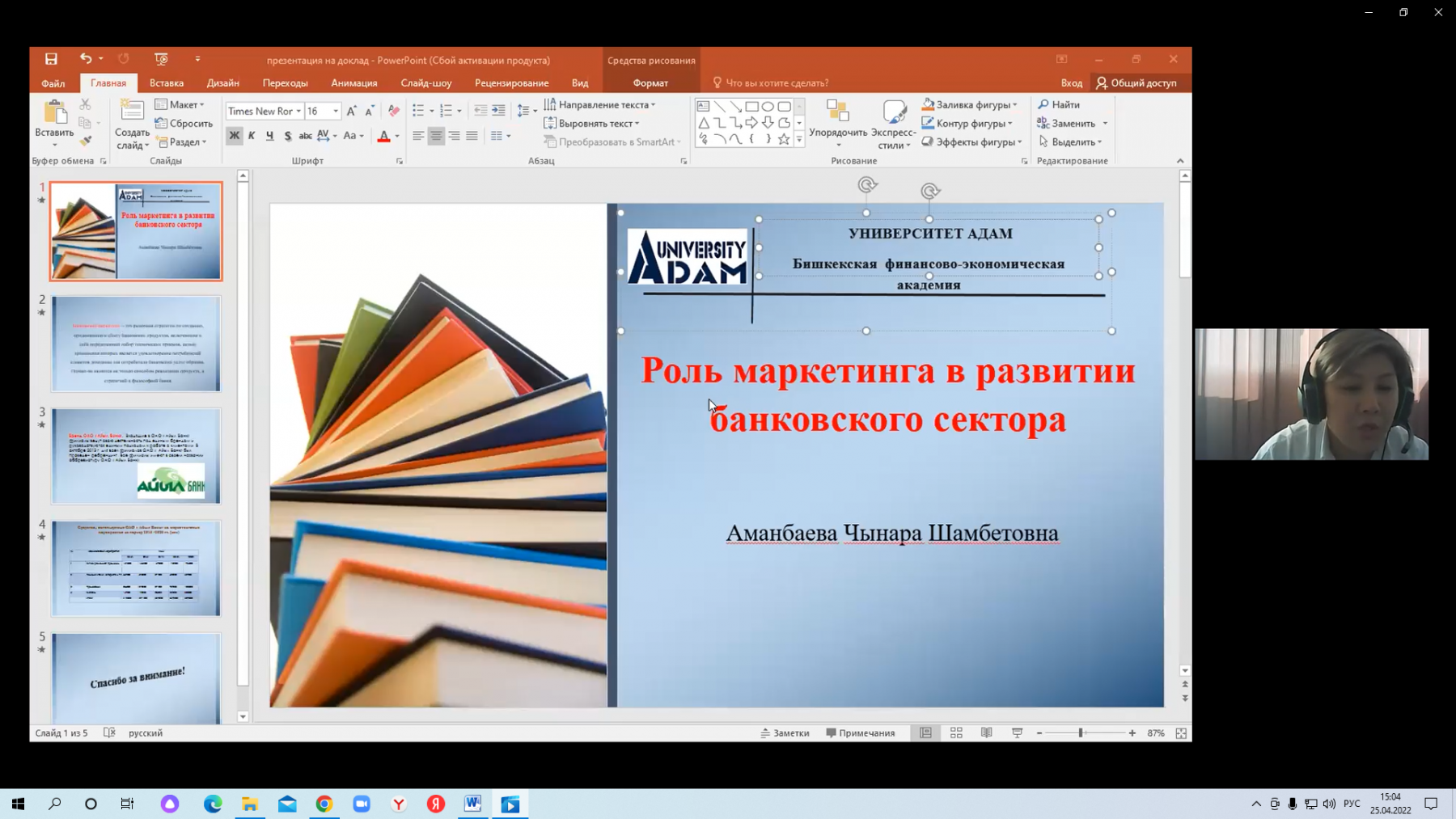The height and width of the screenshot is (819, 1456).
Task: Open slide sorter view in status bar
Action: pos(956,732)
